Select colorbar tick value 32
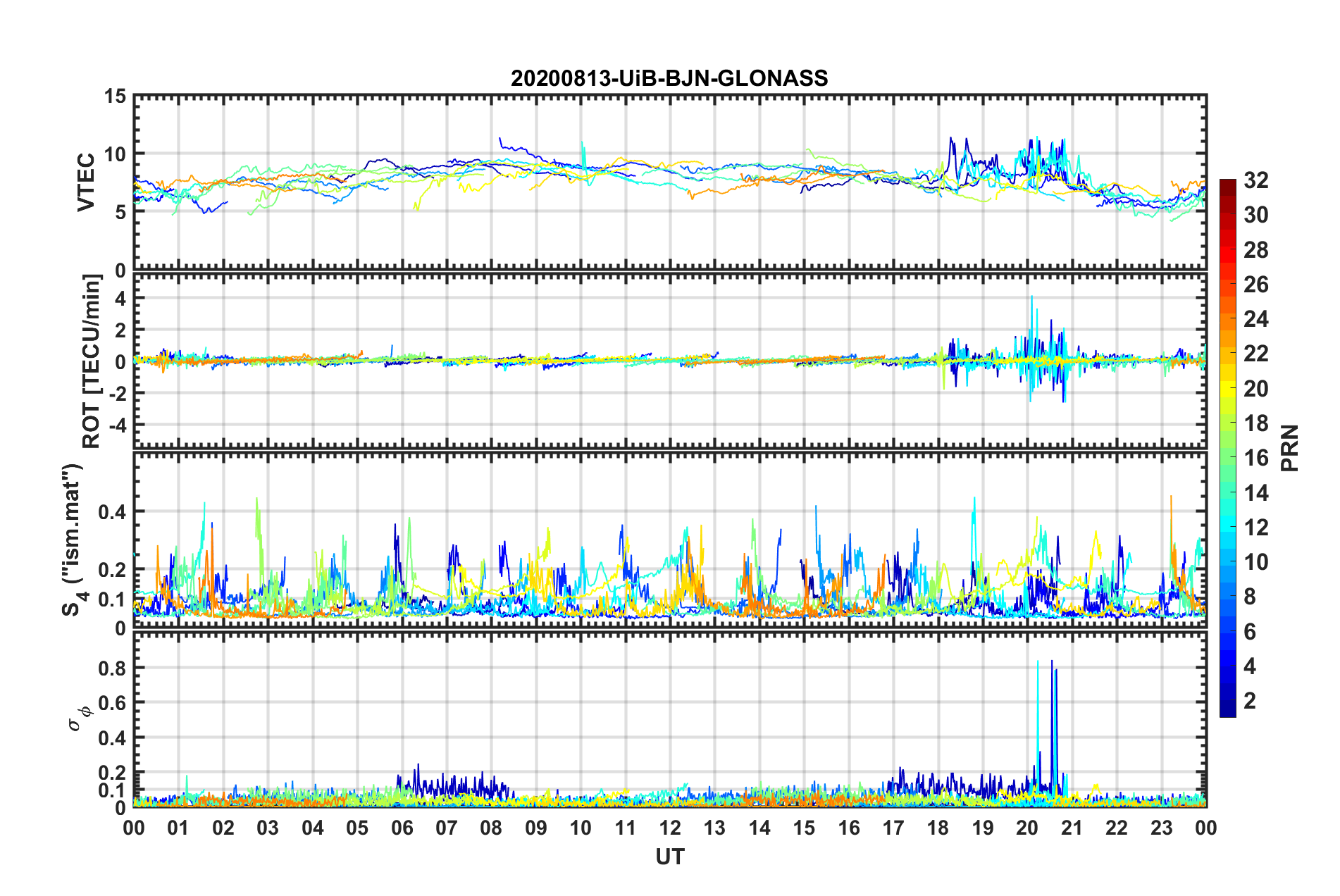Screen dimensions: 1340x896 tap(1255, 180)
